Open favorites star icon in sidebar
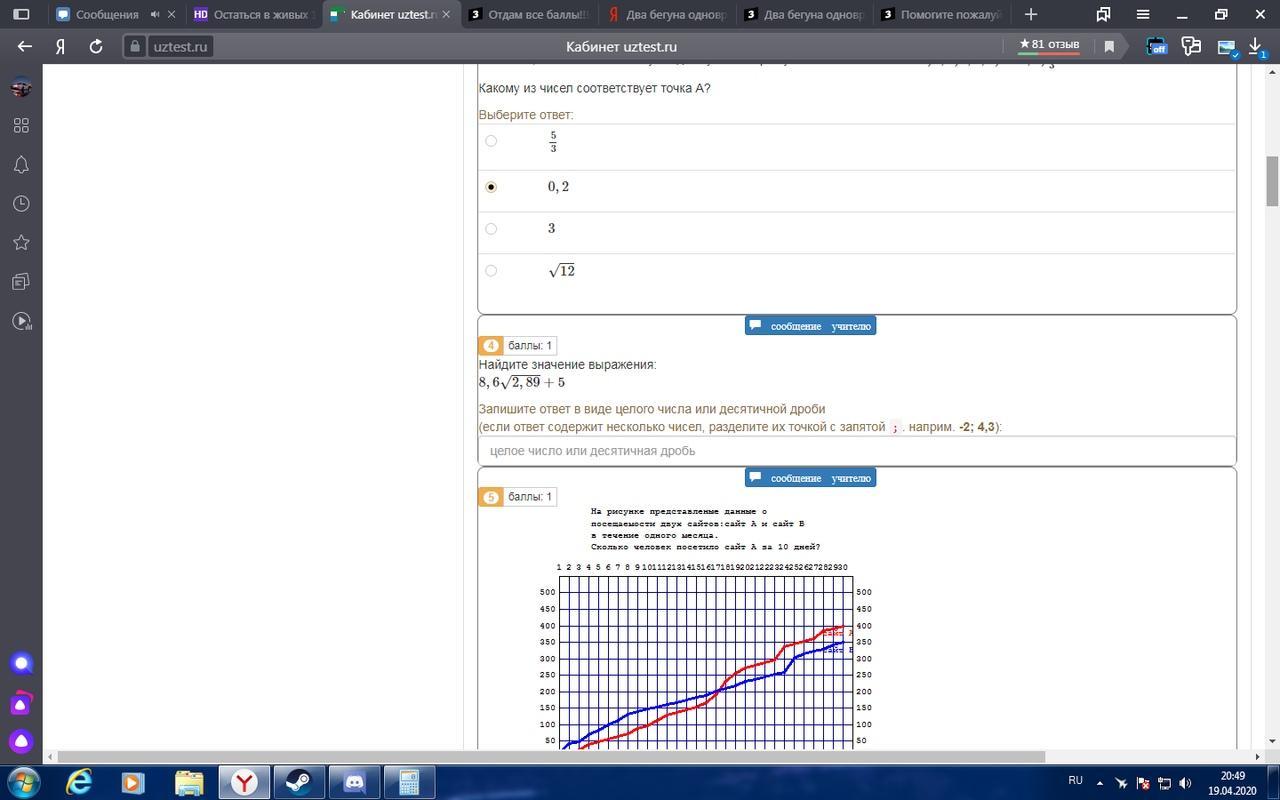 coord(21,242)
